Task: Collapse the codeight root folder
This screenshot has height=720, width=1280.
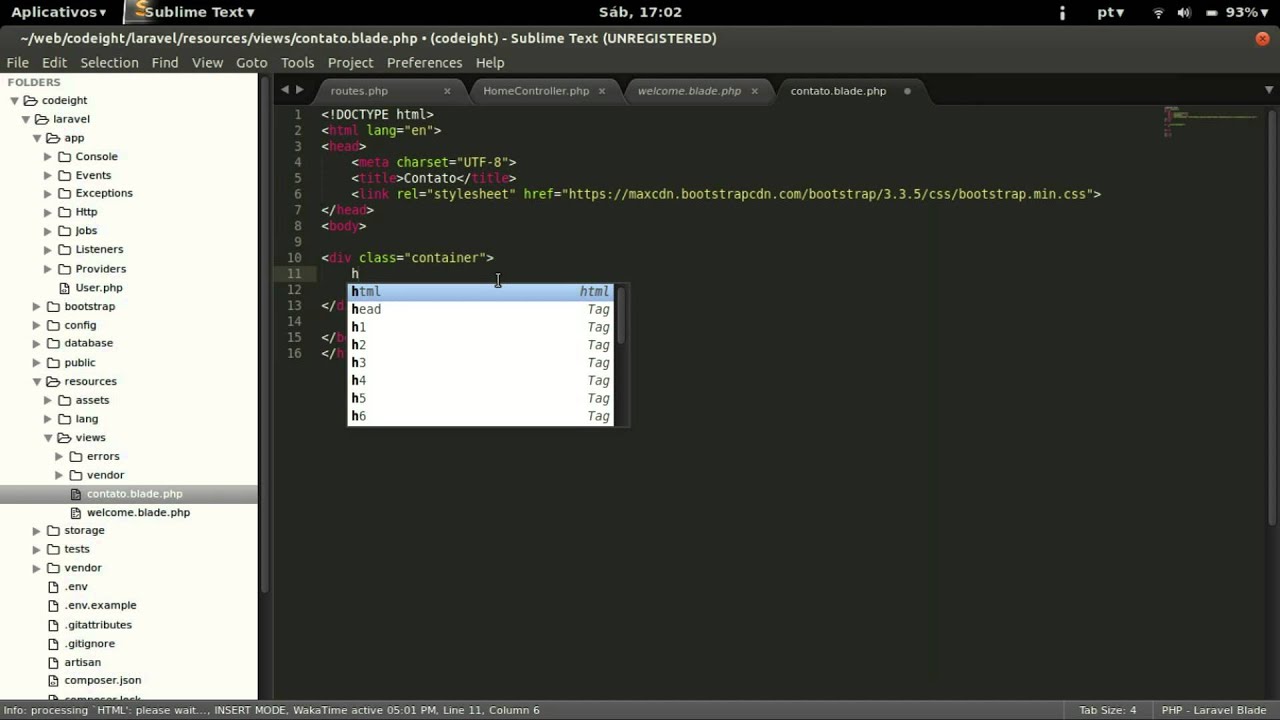Action: (14, 100)
